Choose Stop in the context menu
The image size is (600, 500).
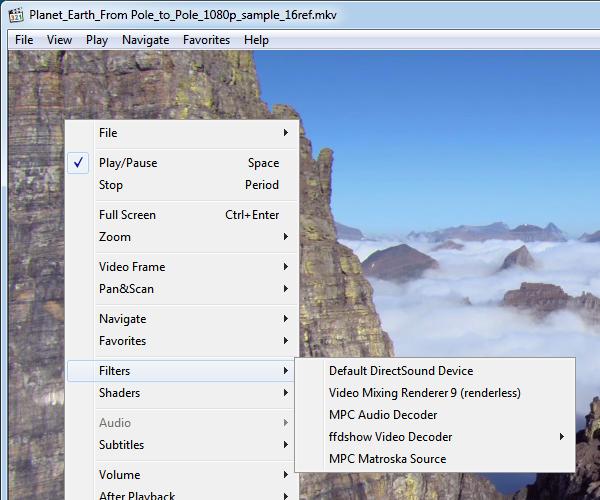(x=182, y=185)
